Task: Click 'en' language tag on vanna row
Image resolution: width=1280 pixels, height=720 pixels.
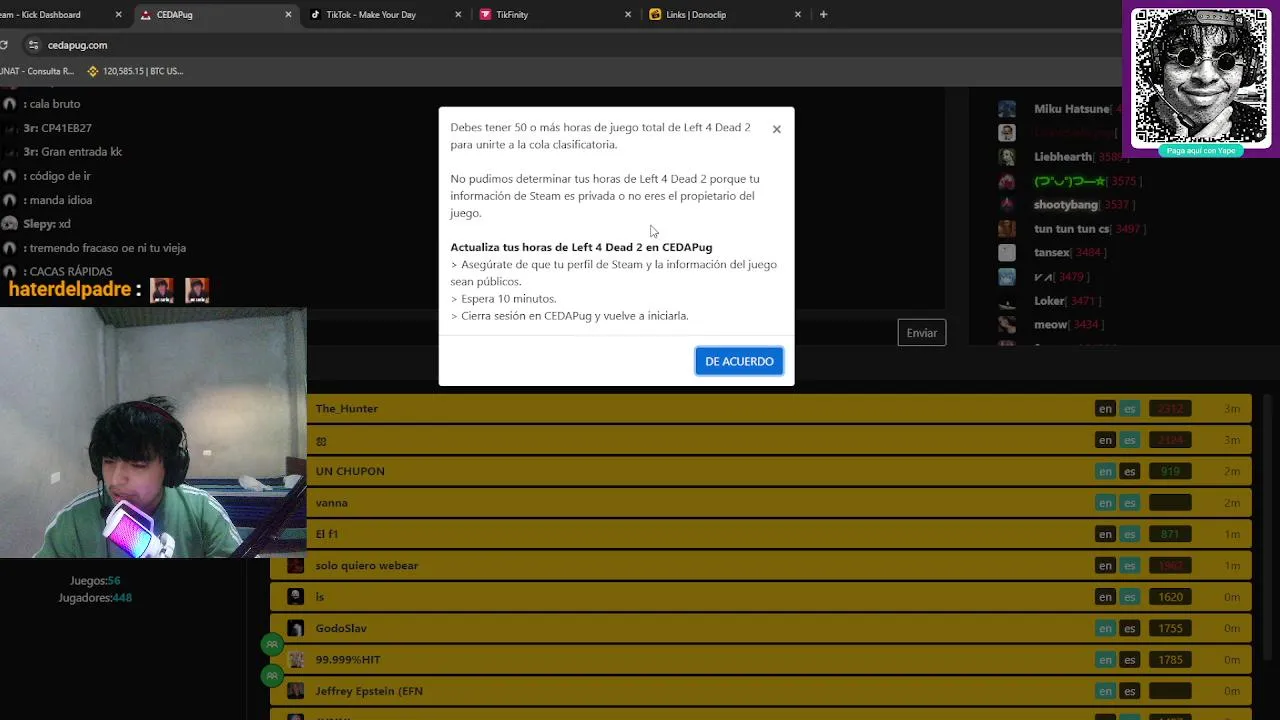Action: (1105, 503)
